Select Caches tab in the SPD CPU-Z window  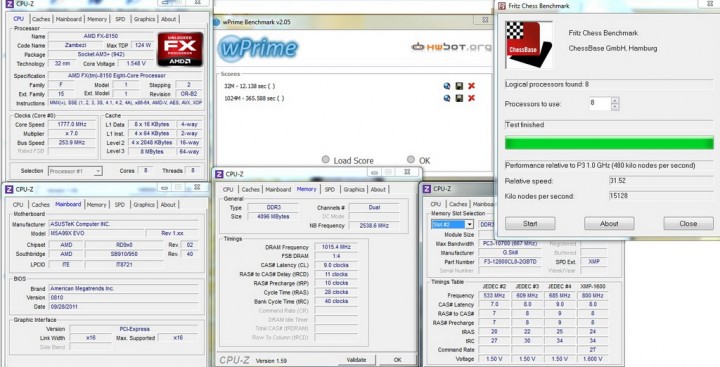[x=458, y=204]
